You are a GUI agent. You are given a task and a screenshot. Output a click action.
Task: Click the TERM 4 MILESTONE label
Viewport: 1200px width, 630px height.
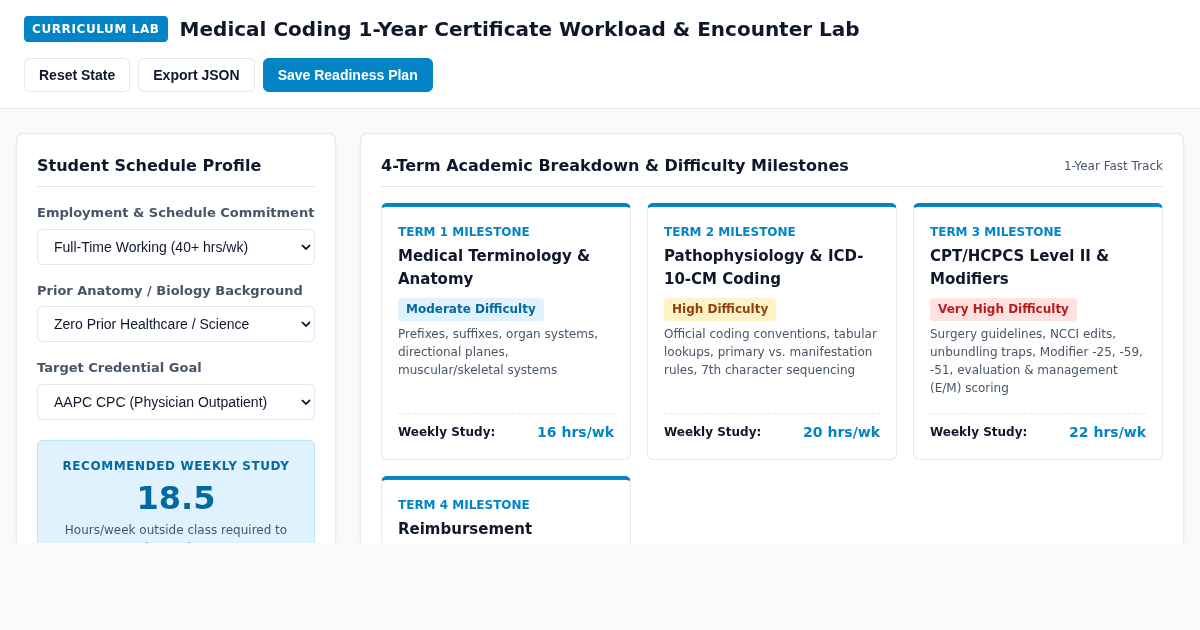click(464, 505)
